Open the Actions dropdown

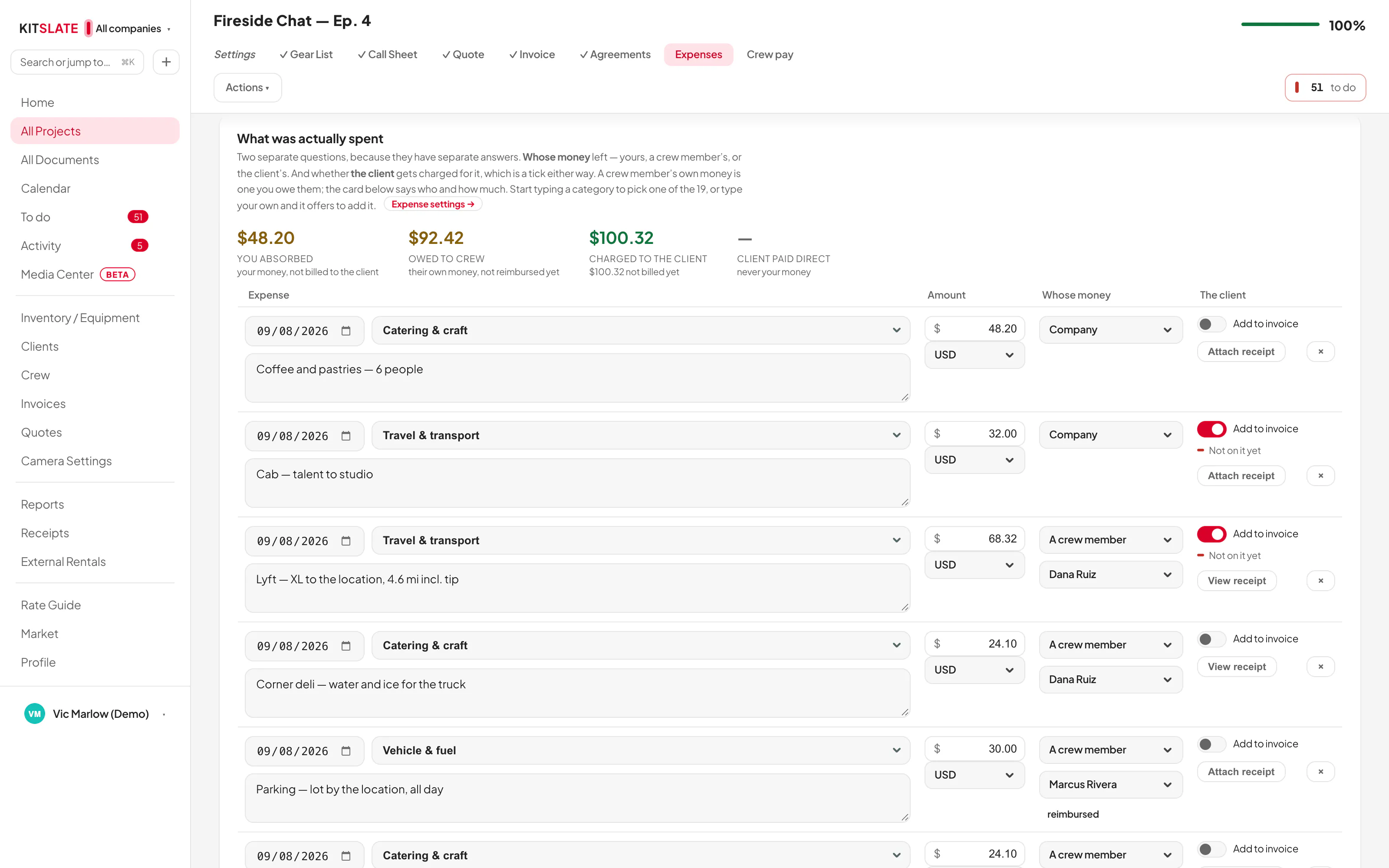point(247,87)
